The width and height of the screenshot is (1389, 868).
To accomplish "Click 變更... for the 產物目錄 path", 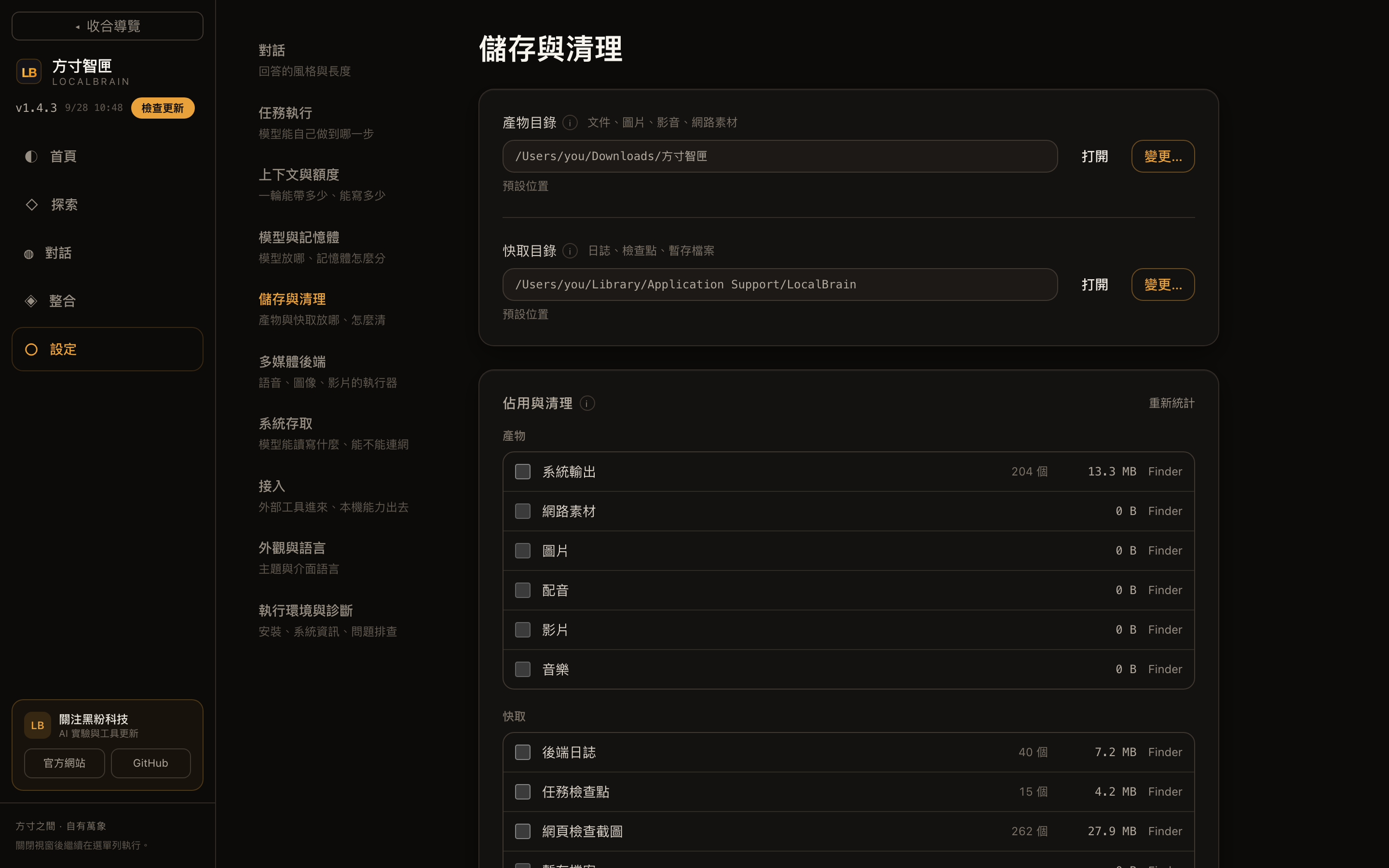I will 1163,156.
